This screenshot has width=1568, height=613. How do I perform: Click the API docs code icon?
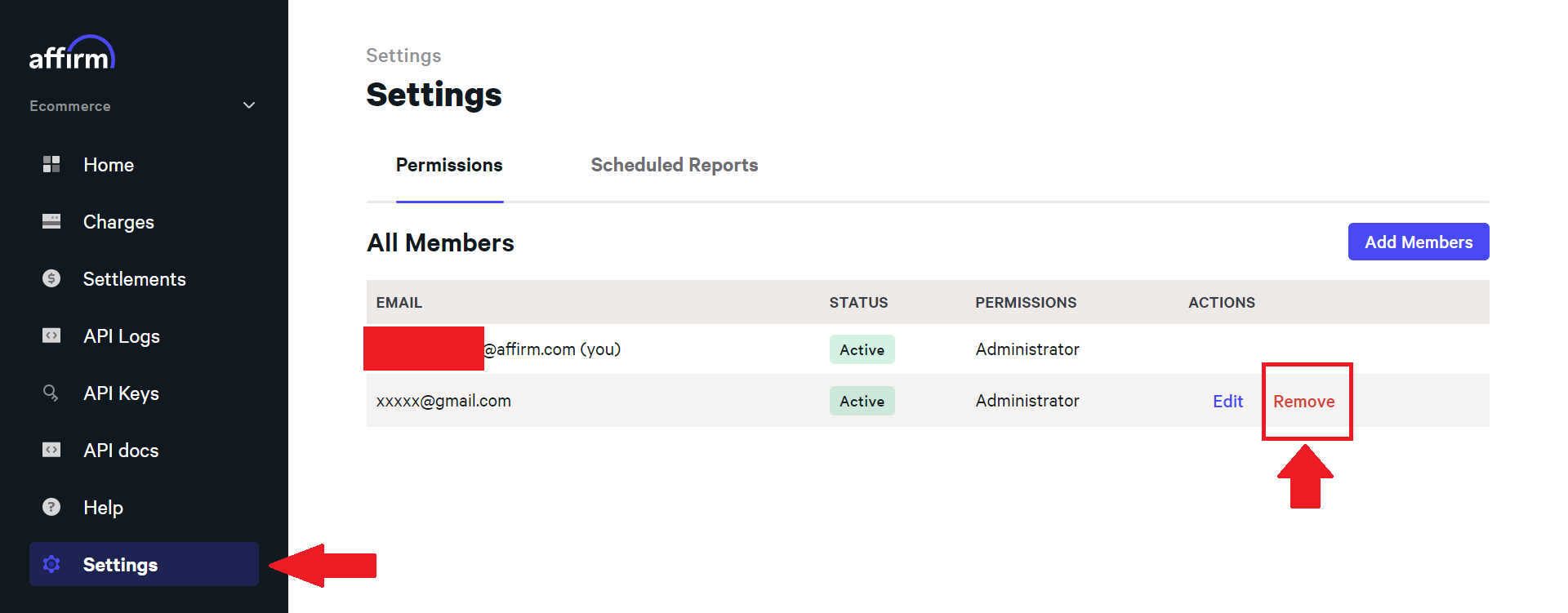tap(51, 450)
